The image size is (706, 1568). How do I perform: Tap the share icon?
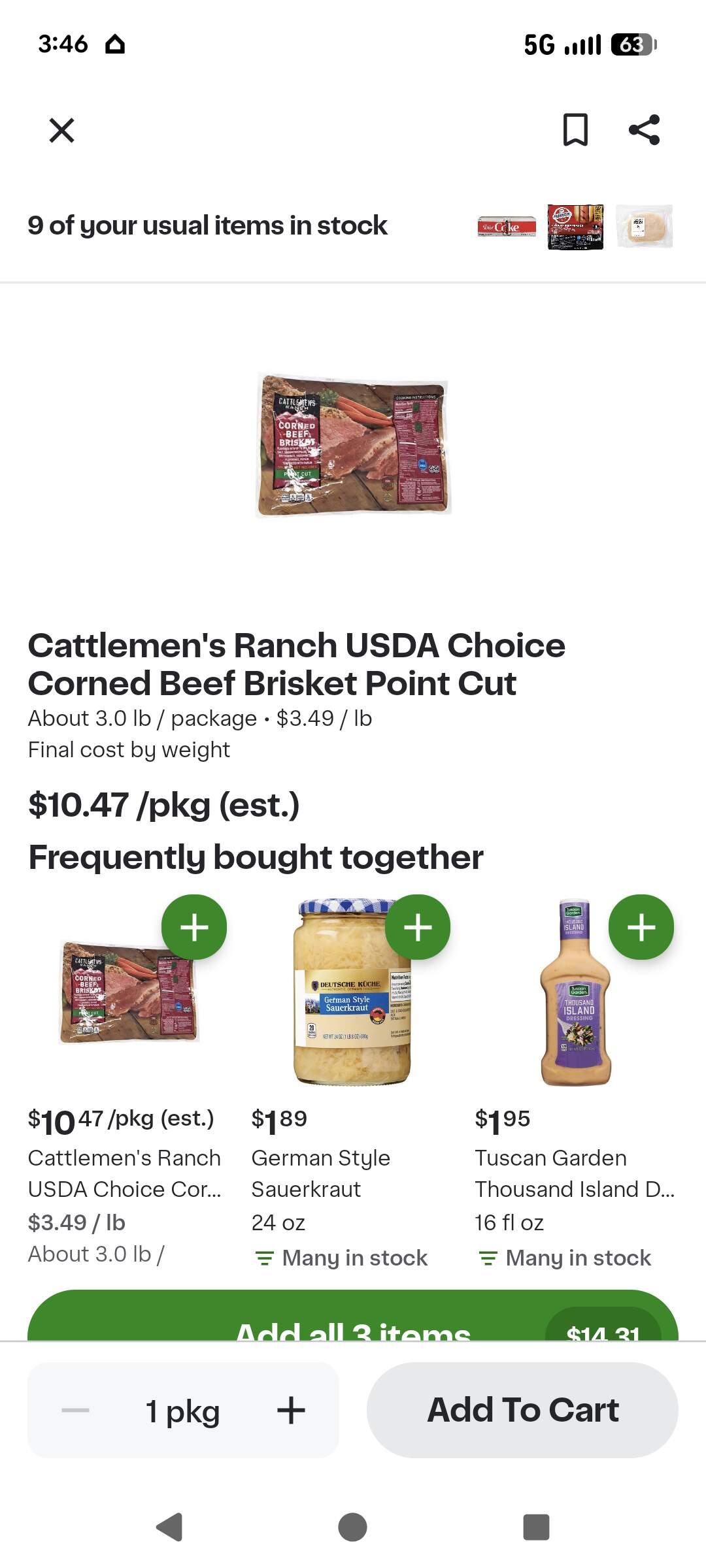tap(645, 129)
